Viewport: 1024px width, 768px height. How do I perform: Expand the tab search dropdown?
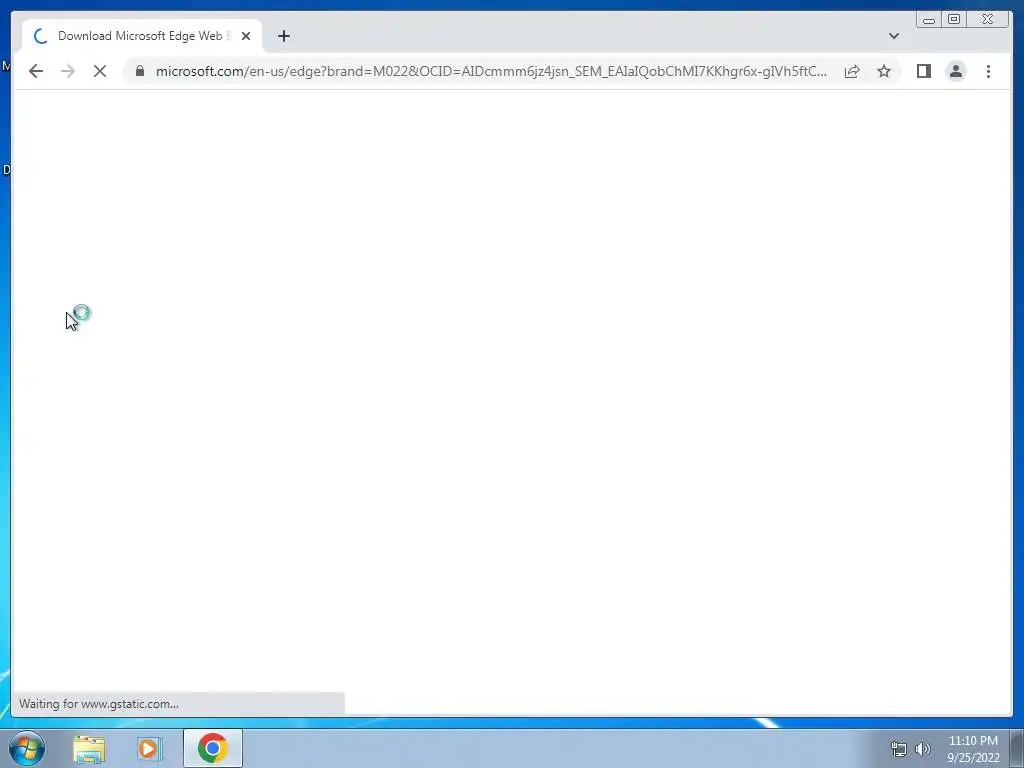893,36
